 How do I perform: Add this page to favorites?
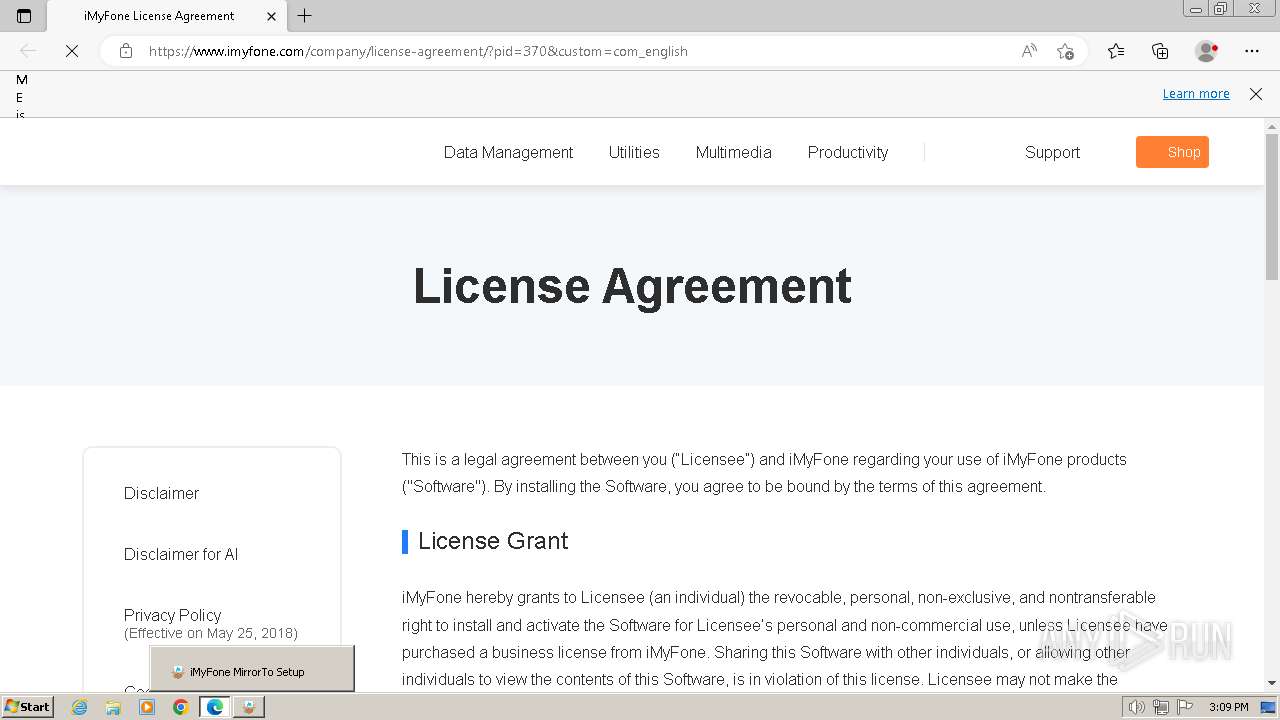click(x=1065, y=51)
